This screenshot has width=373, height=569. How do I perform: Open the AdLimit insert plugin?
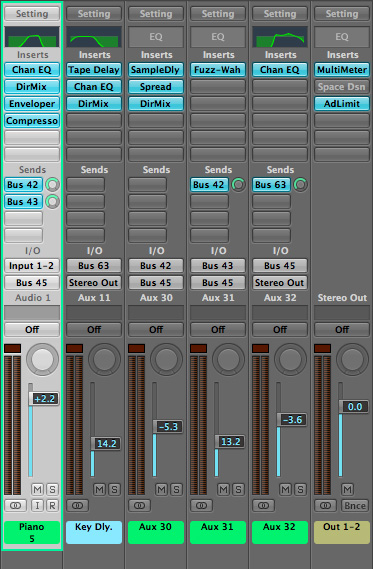pos(342,104)
